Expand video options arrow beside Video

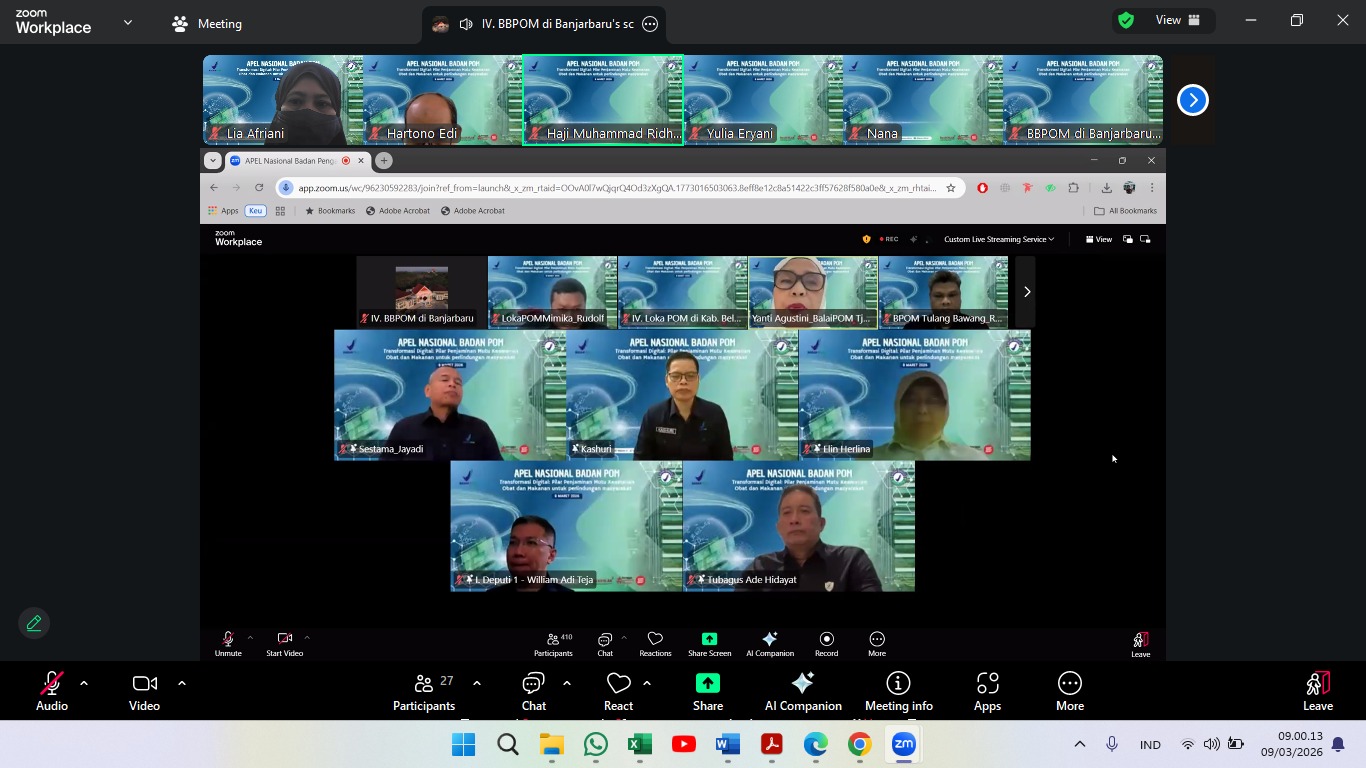click(182, 683)
